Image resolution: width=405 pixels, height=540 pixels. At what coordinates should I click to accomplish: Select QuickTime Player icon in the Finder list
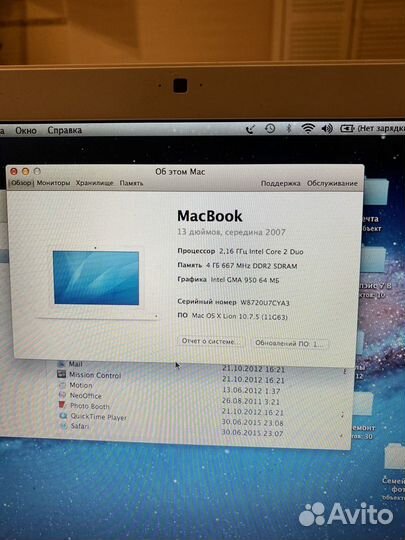63,416
